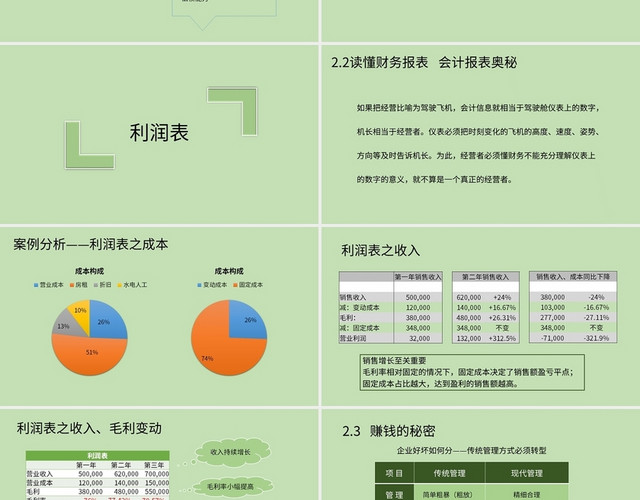Click the 销售增长至关重要 line in the text box

pos(394,361)
